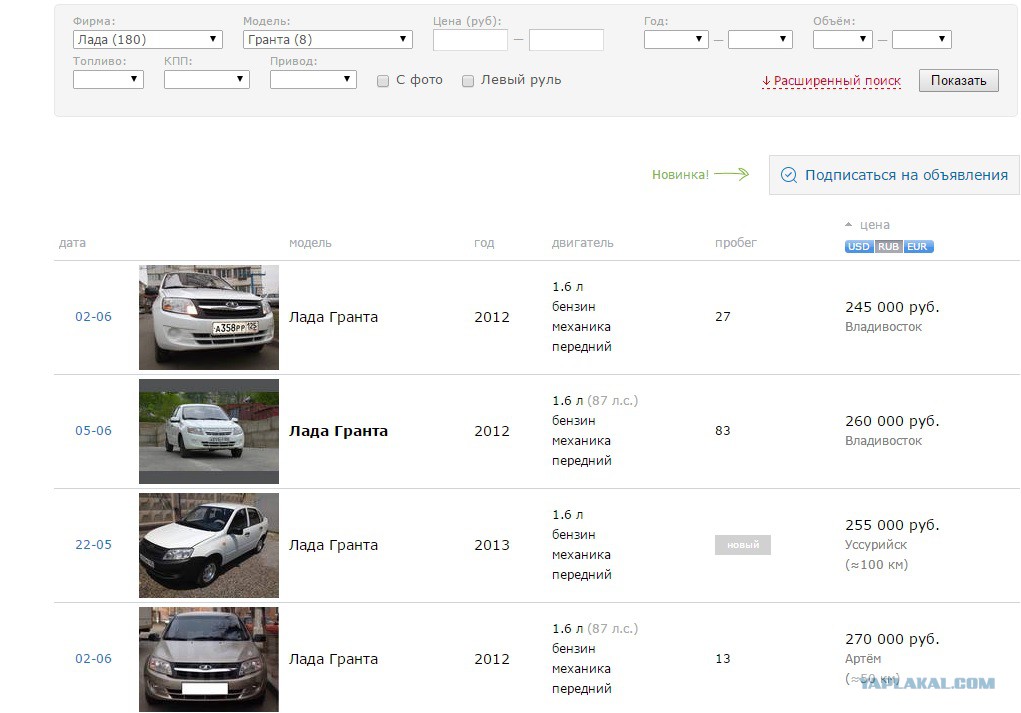Click the subscribe checkmark circle icon
The height and width of the screenshot is (713, 1021).
[x=789, y=175]
